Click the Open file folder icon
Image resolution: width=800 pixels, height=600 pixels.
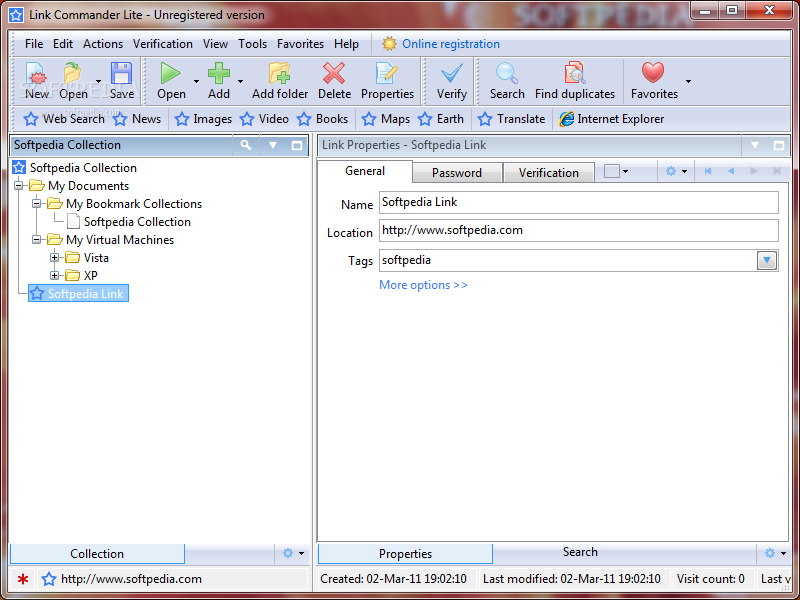pos(73,81)
